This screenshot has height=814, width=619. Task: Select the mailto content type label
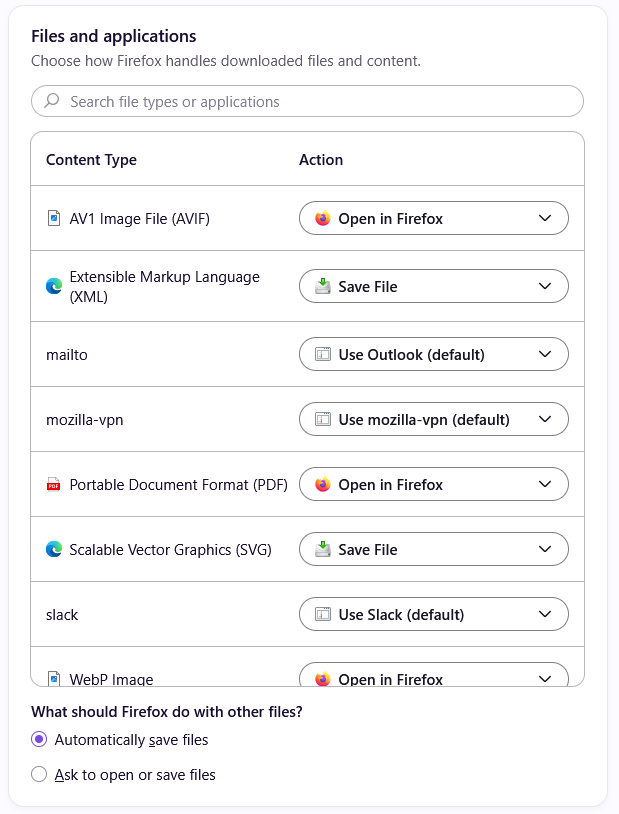[67, 355]
